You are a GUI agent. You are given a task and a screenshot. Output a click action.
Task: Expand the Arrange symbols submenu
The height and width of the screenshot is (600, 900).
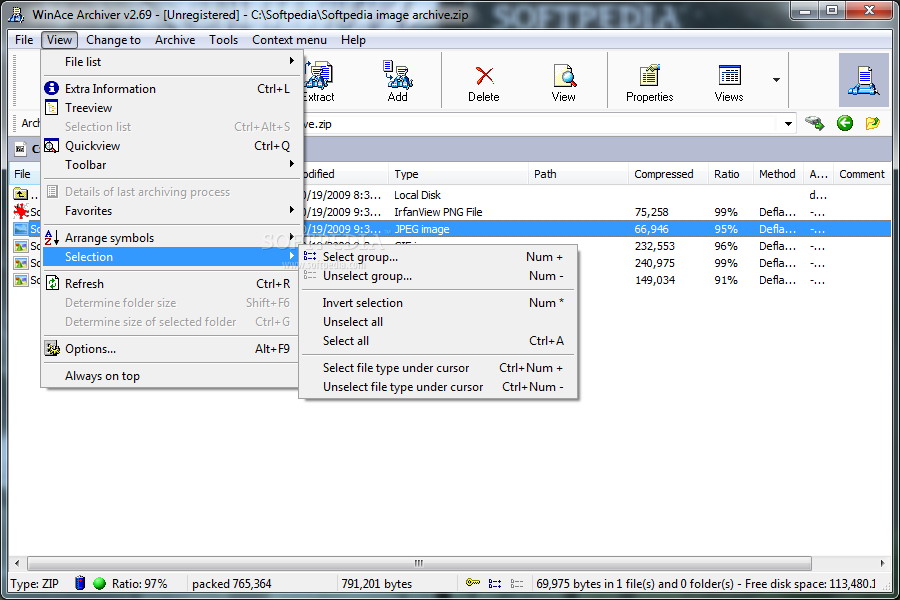[170, 238]
